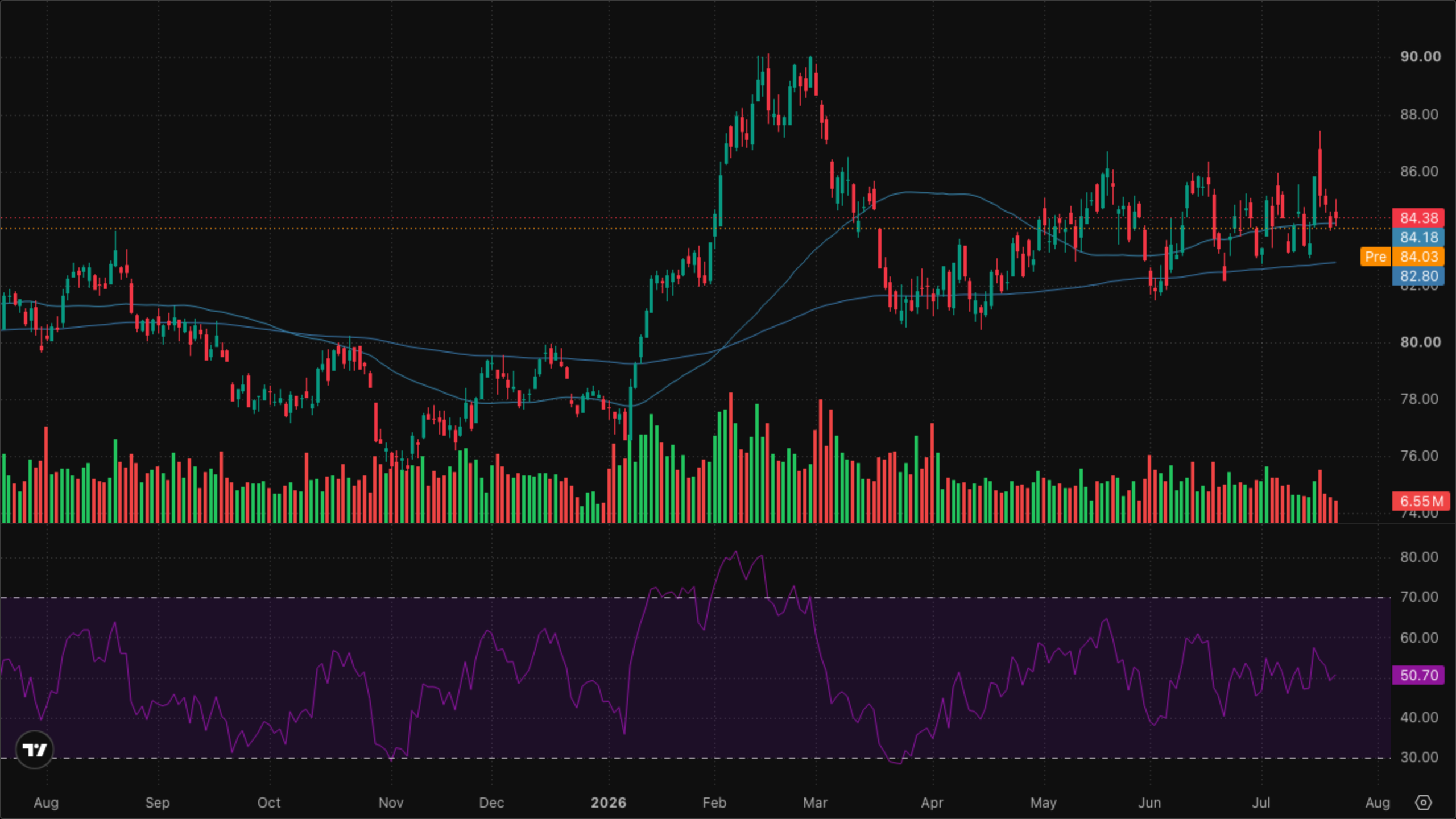
Task: Click the 86.00 level on price scale
Action: [1419, 171]
